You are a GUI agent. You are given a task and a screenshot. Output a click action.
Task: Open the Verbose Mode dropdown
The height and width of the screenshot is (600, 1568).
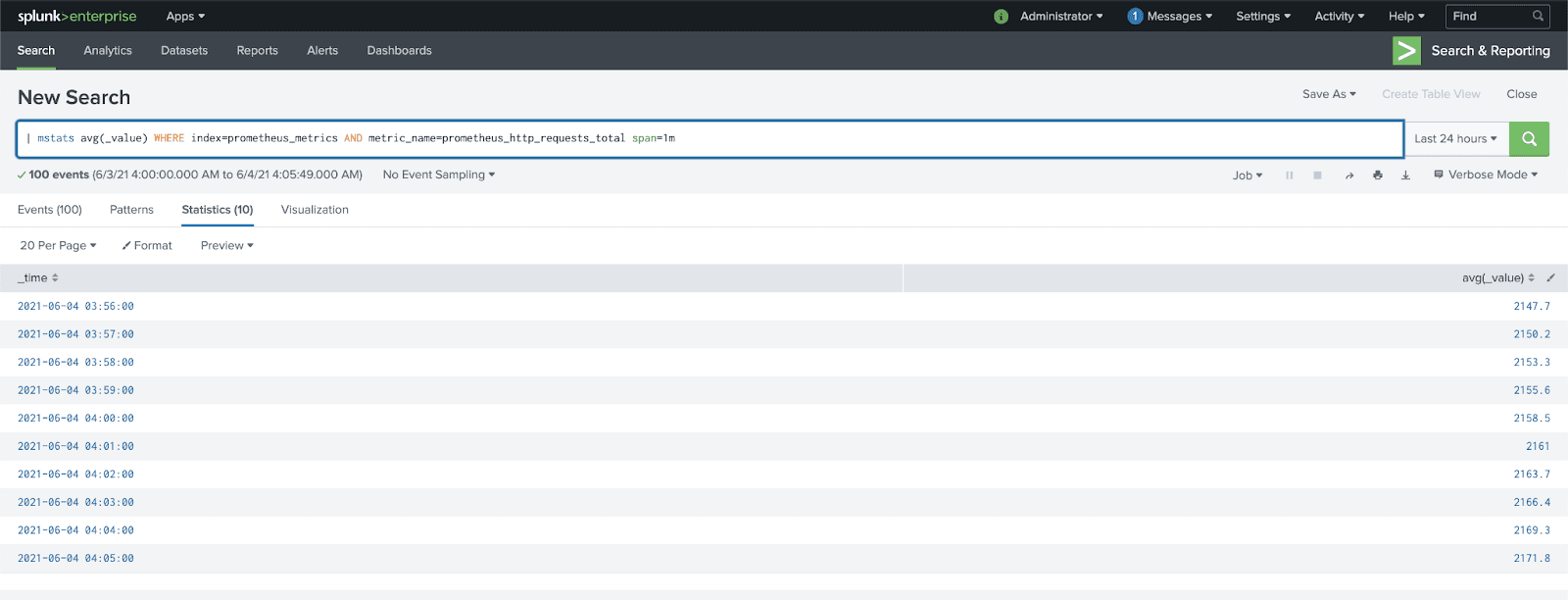click(1486, 175)
